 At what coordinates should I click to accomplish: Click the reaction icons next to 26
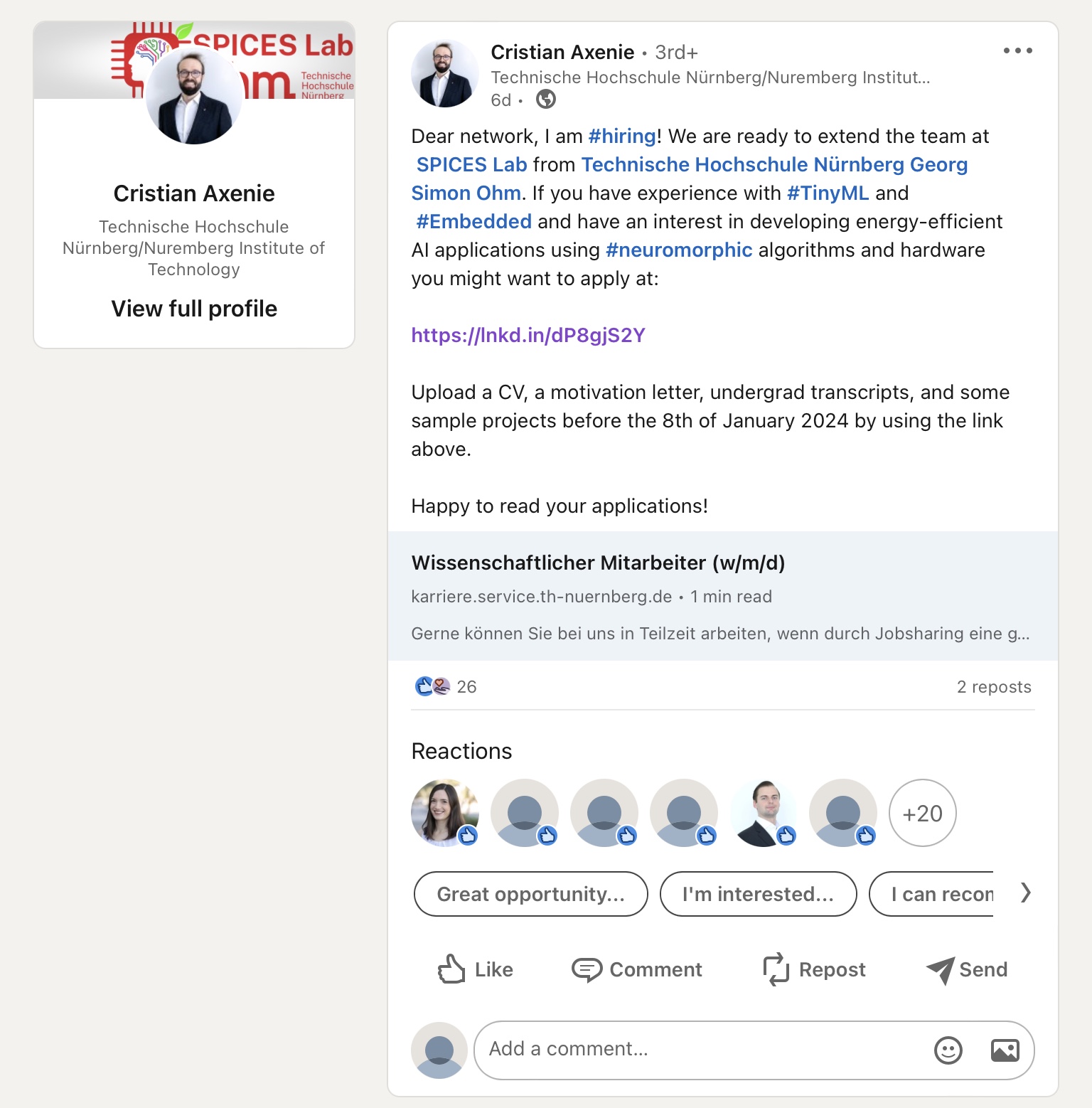click(432, 686)
